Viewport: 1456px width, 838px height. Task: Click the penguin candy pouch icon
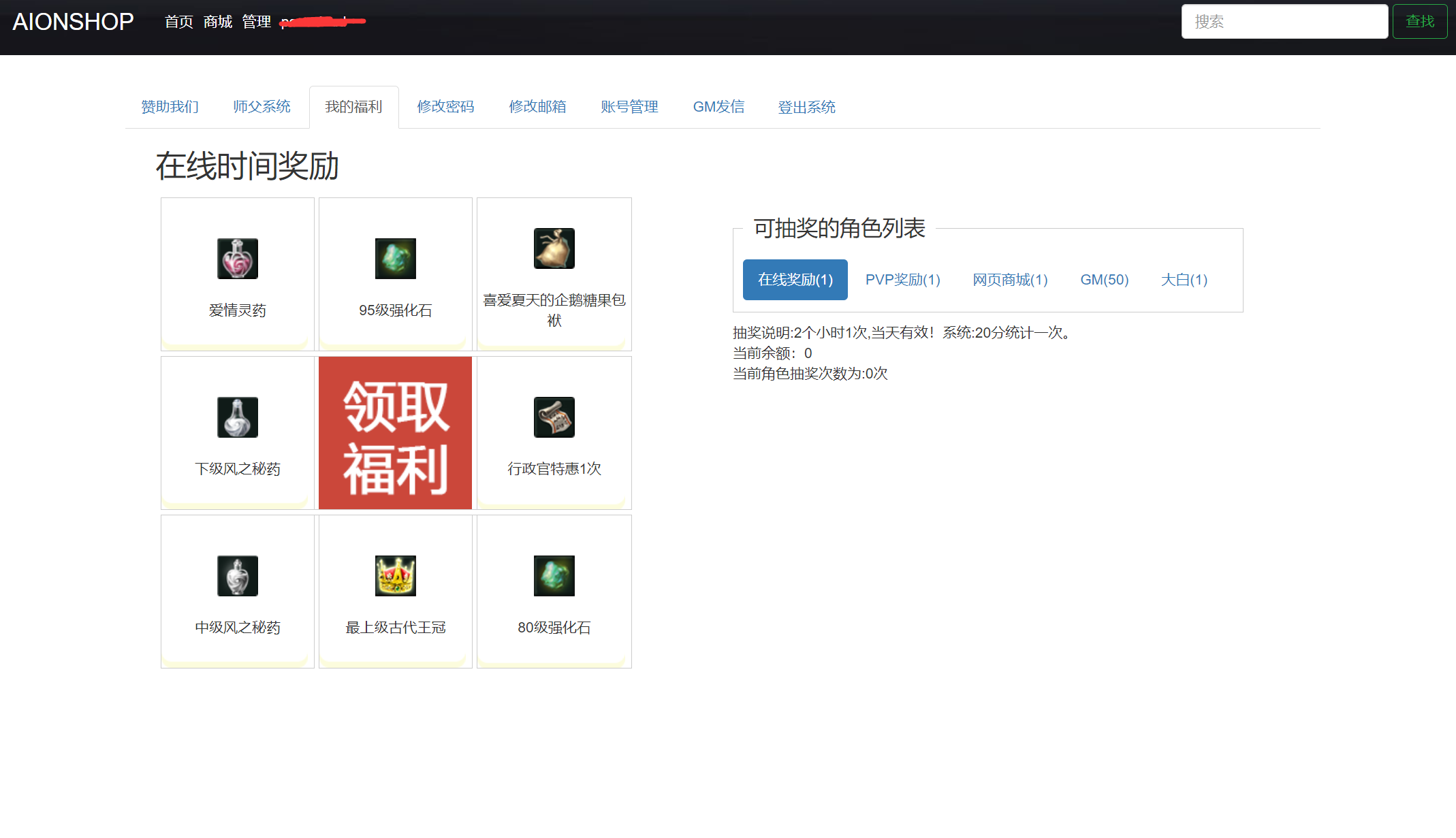554,248
